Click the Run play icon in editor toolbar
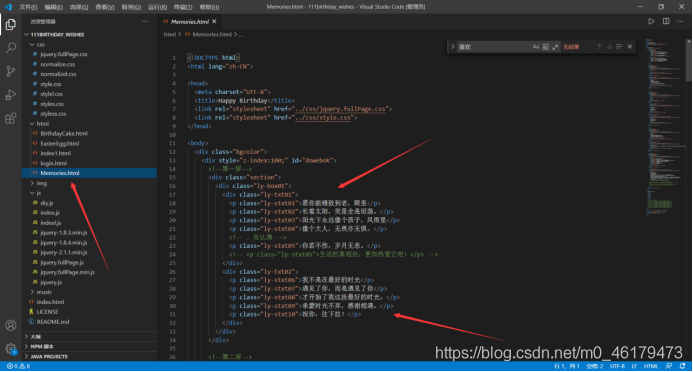 coord(651,21)
